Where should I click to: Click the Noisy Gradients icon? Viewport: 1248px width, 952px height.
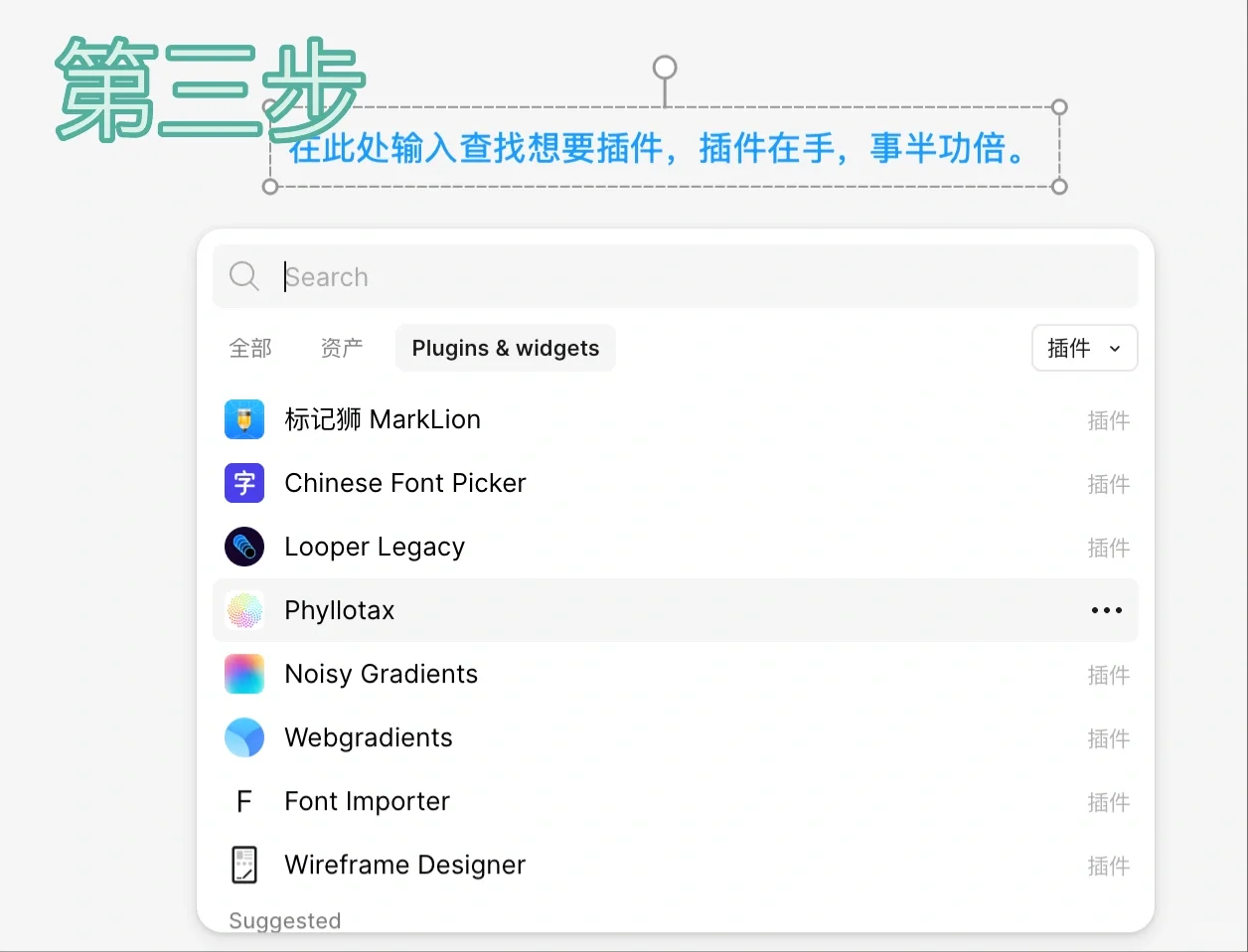tap(244, 674)
